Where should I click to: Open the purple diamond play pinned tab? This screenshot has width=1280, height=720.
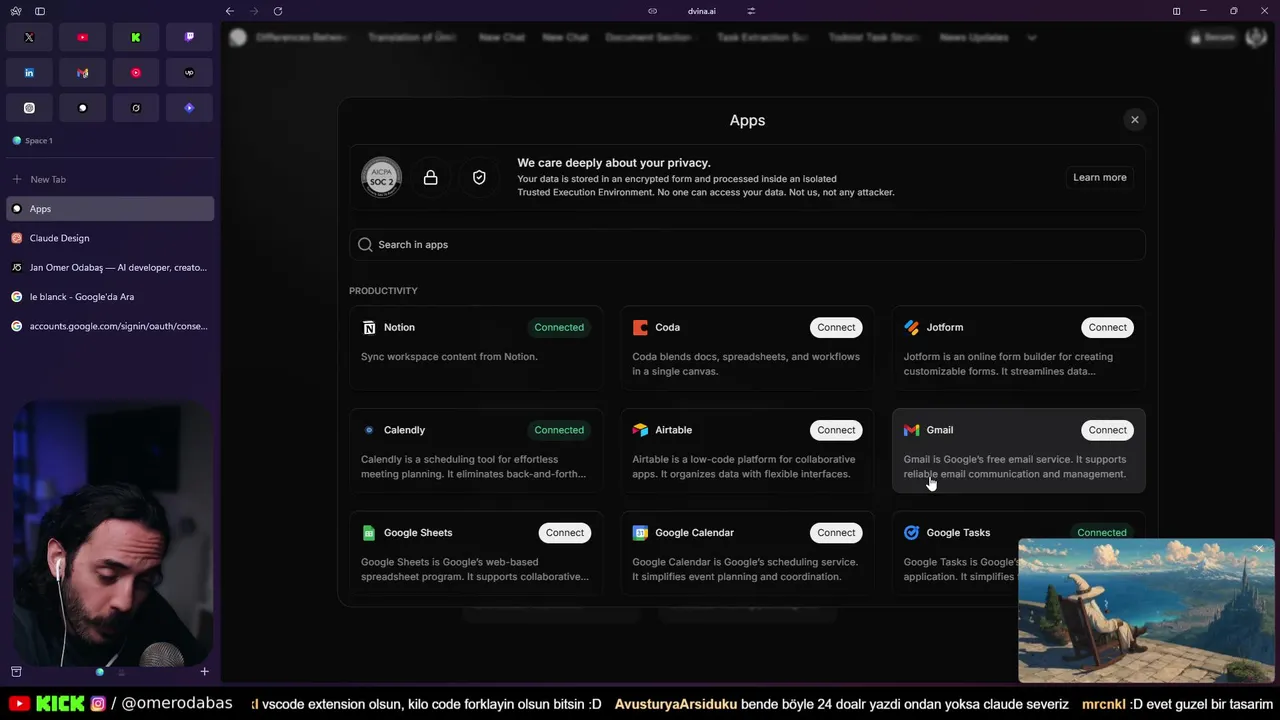pos(189,108)
